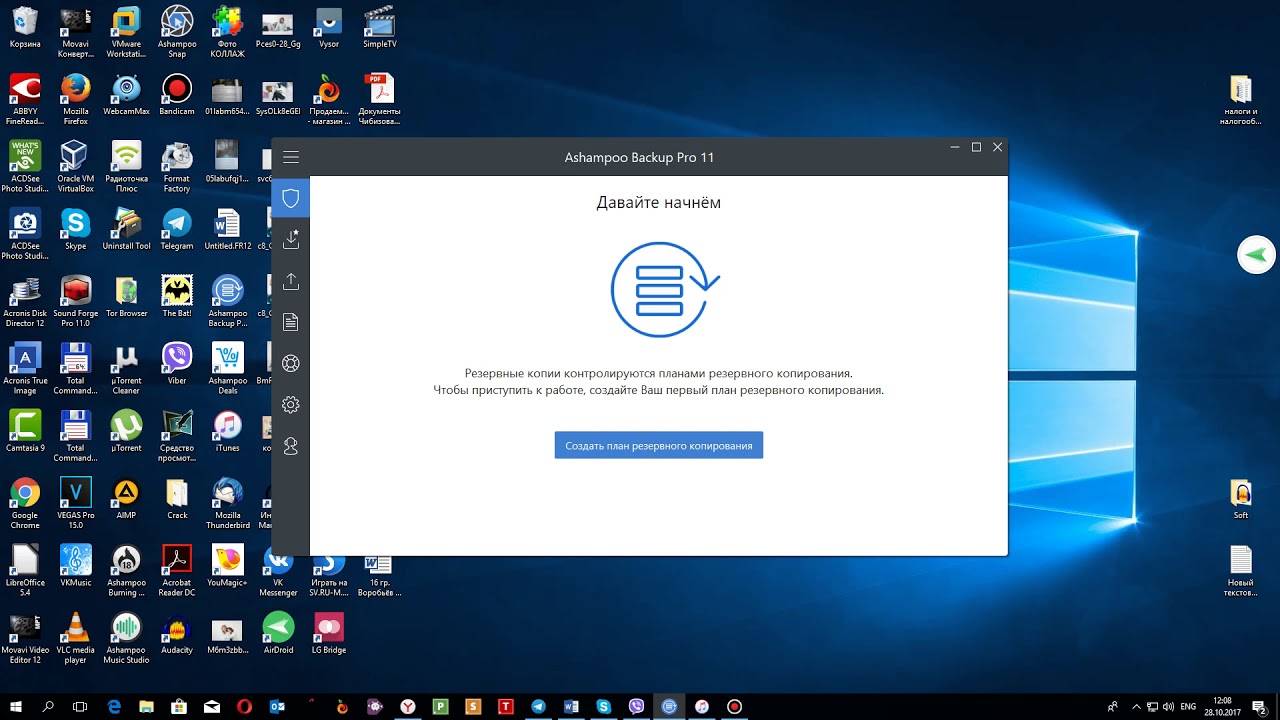
Task: Select the AirDroid desktop icon
Action: point(278,633)
